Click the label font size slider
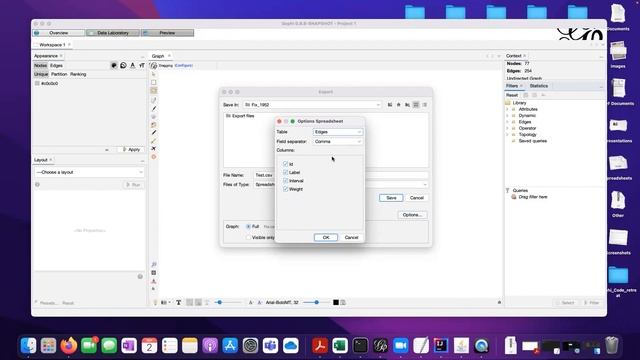 pyautogui.click(x=317, y=302)
